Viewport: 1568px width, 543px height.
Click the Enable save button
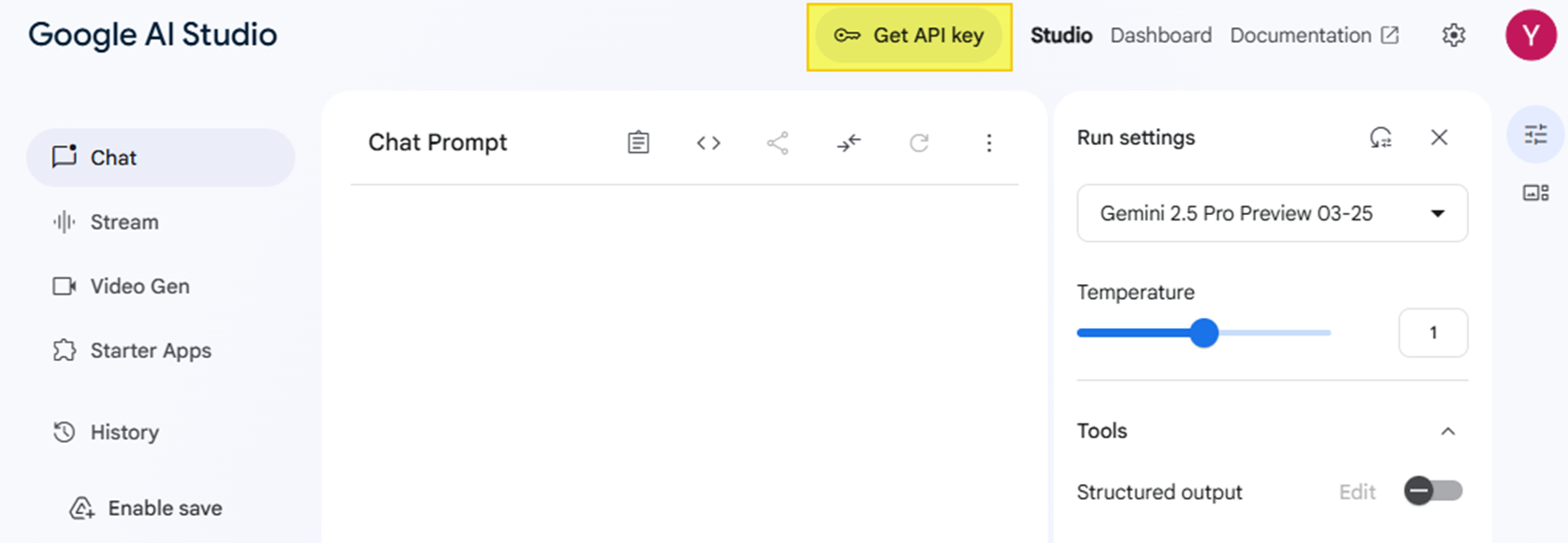coord(147,508)
